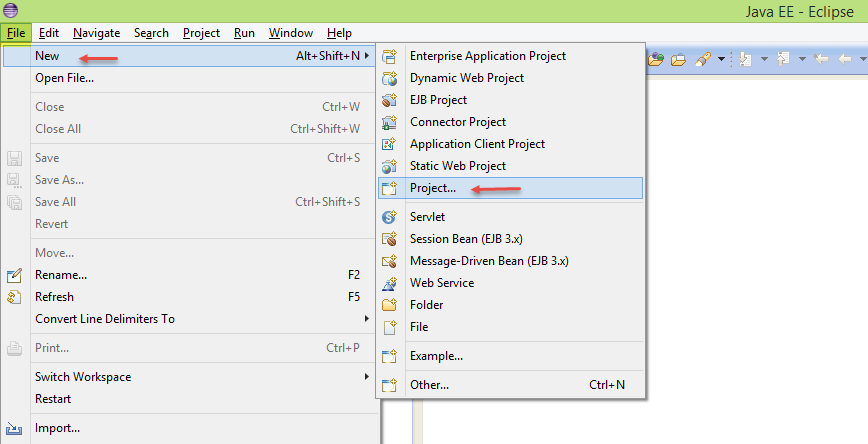The image size is (868, 444).
Task: Click the Next Annotation toolbar icon
Action: (746, 58)
